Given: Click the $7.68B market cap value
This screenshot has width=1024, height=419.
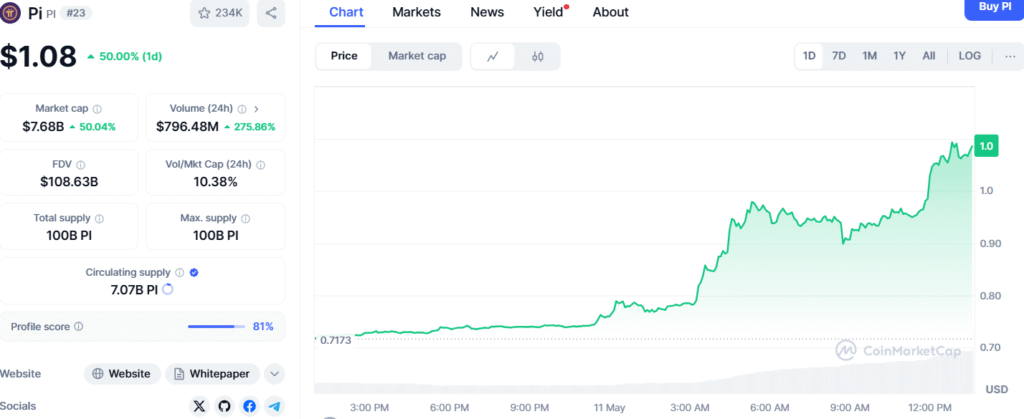Looking at the screenshot, I should pyautogui.click(x=43, y=127).
